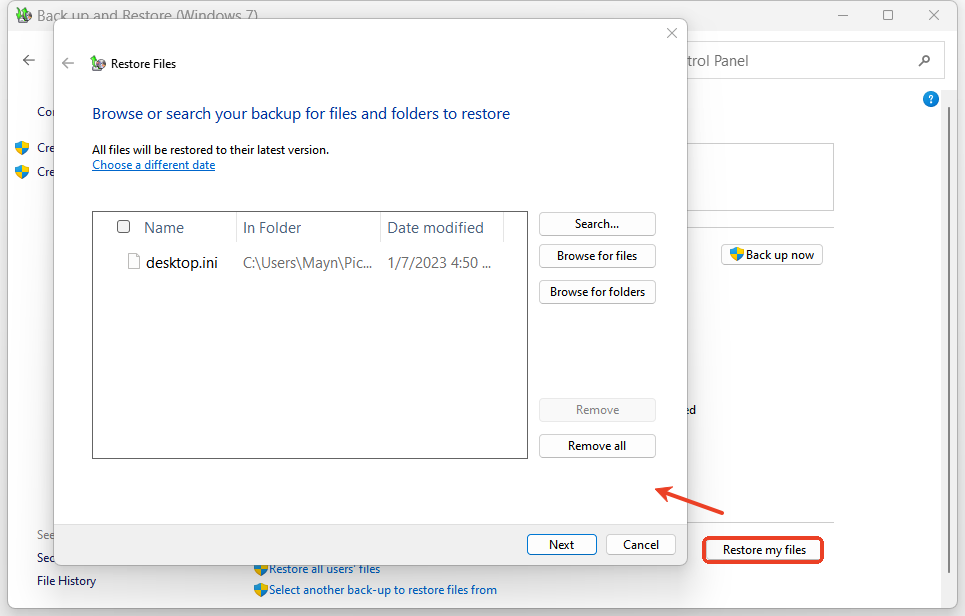
Task: Open the Search... dialog button
Action: click(x=597, y=224)
